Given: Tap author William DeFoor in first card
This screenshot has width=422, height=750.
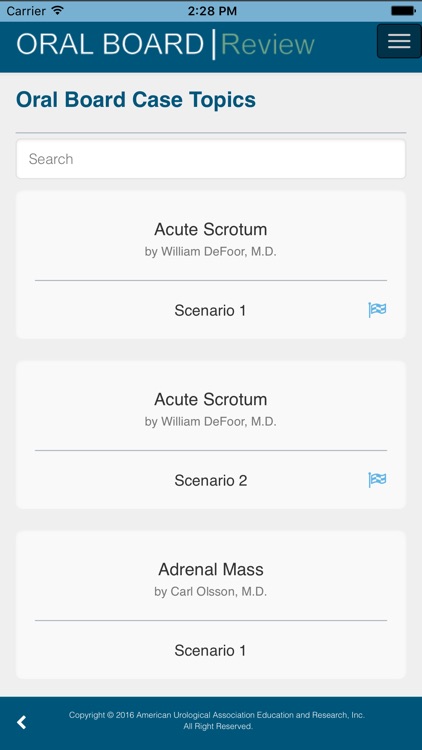Looking at the screenshot, I should pyautogui.click(x=211, y=252).
